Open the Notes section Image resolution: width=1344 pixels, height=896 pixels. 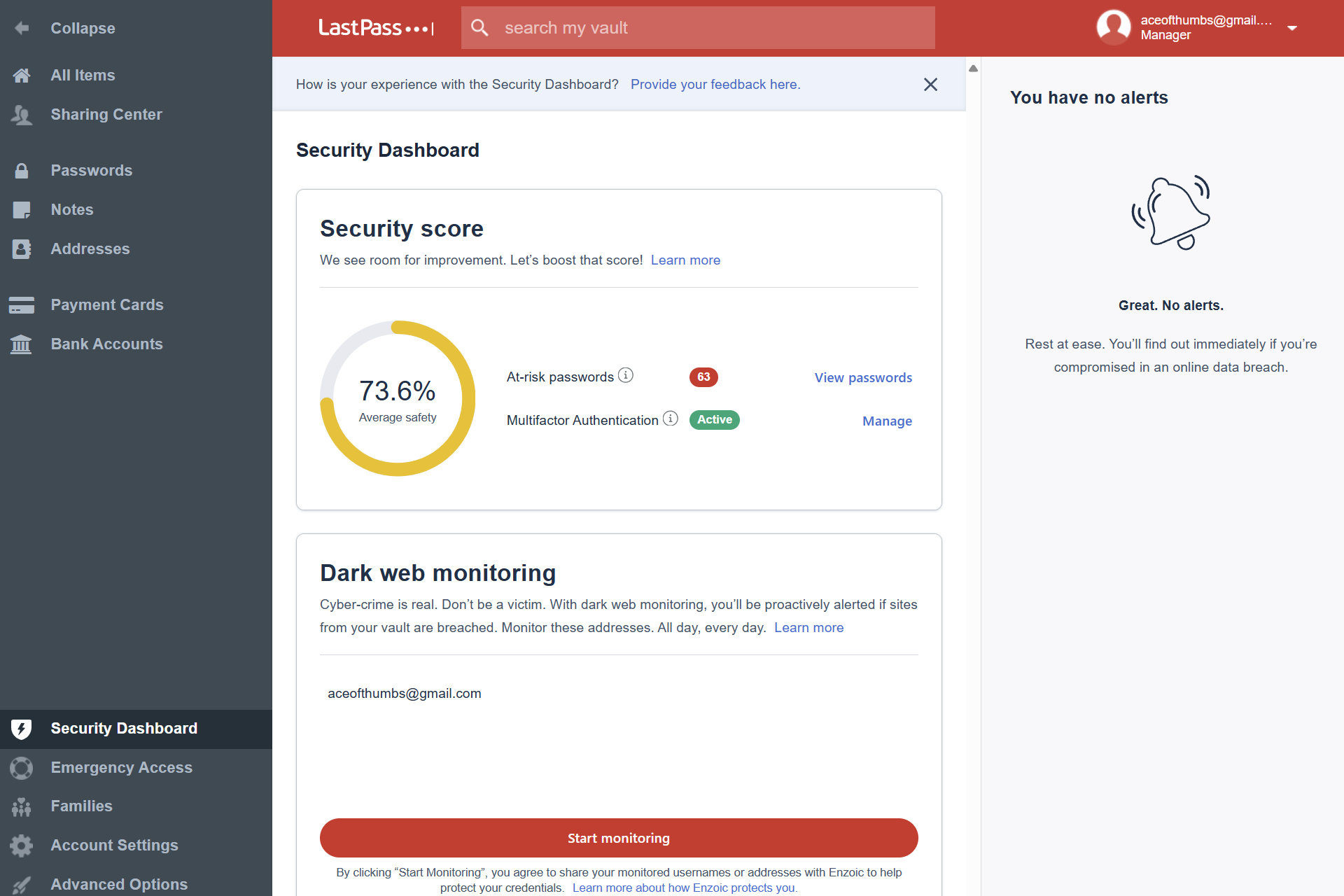click(x=72, y=209)
